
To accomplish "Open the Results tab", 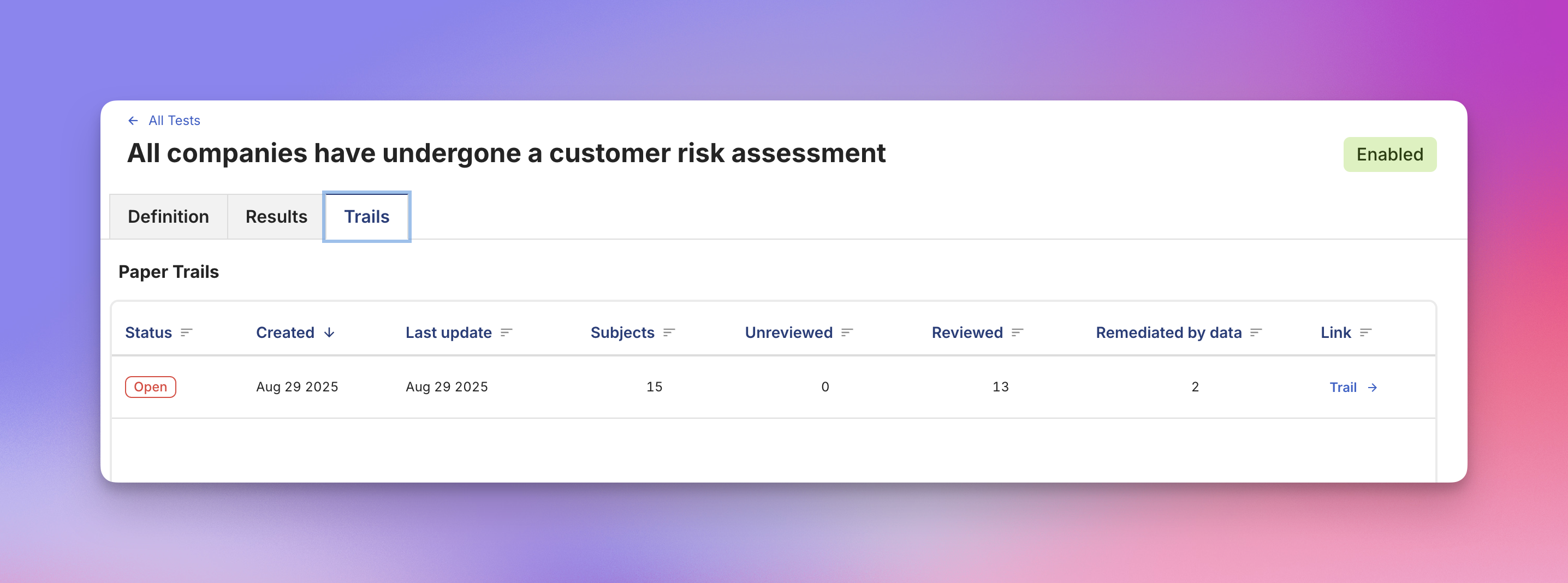I will coord(276,217).
